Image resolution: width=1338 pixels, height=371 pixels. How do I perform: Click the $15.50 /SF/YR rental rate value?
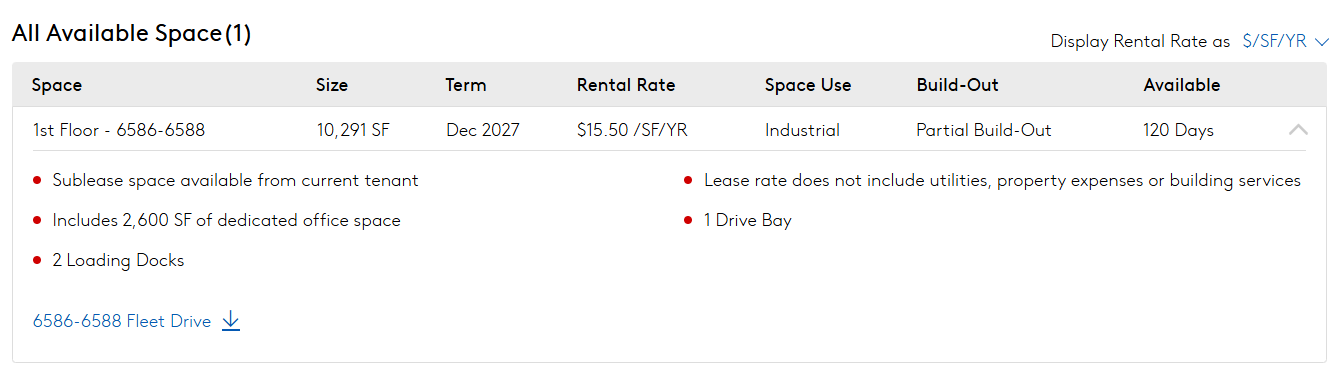[x=632, y=130]
